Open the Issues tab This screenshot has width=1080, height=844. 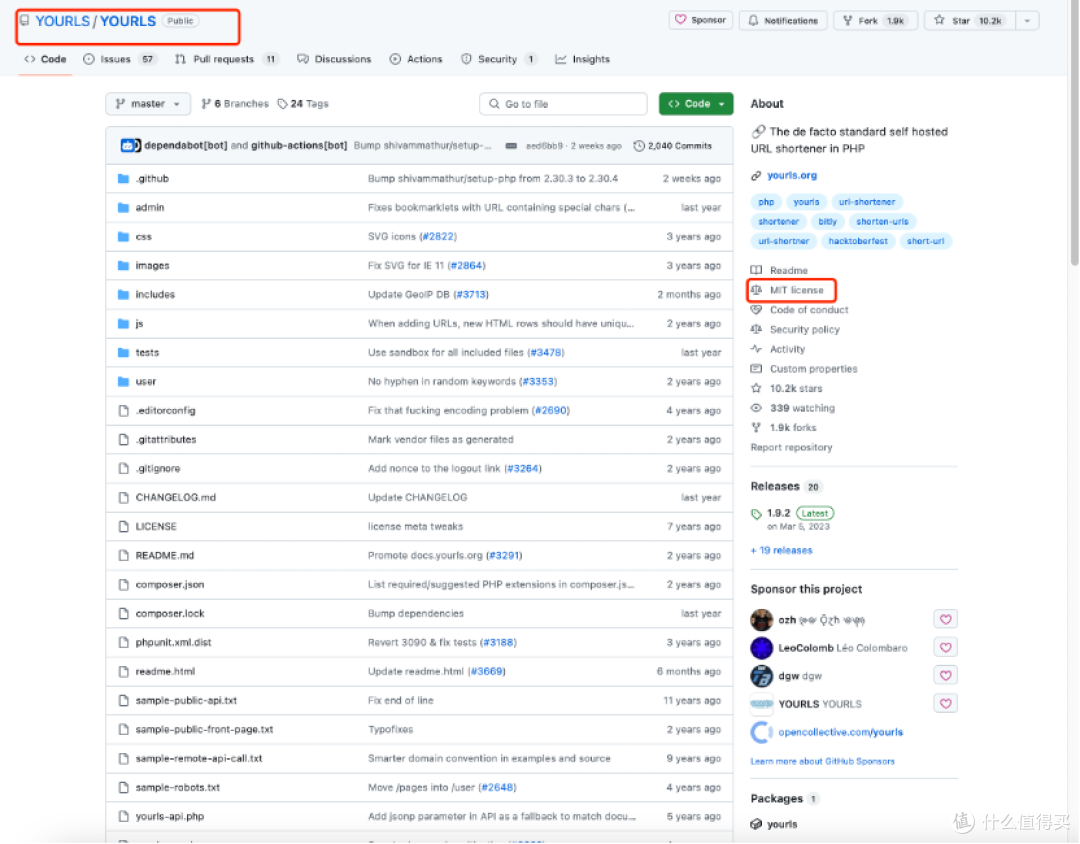[x=118, y=59]
